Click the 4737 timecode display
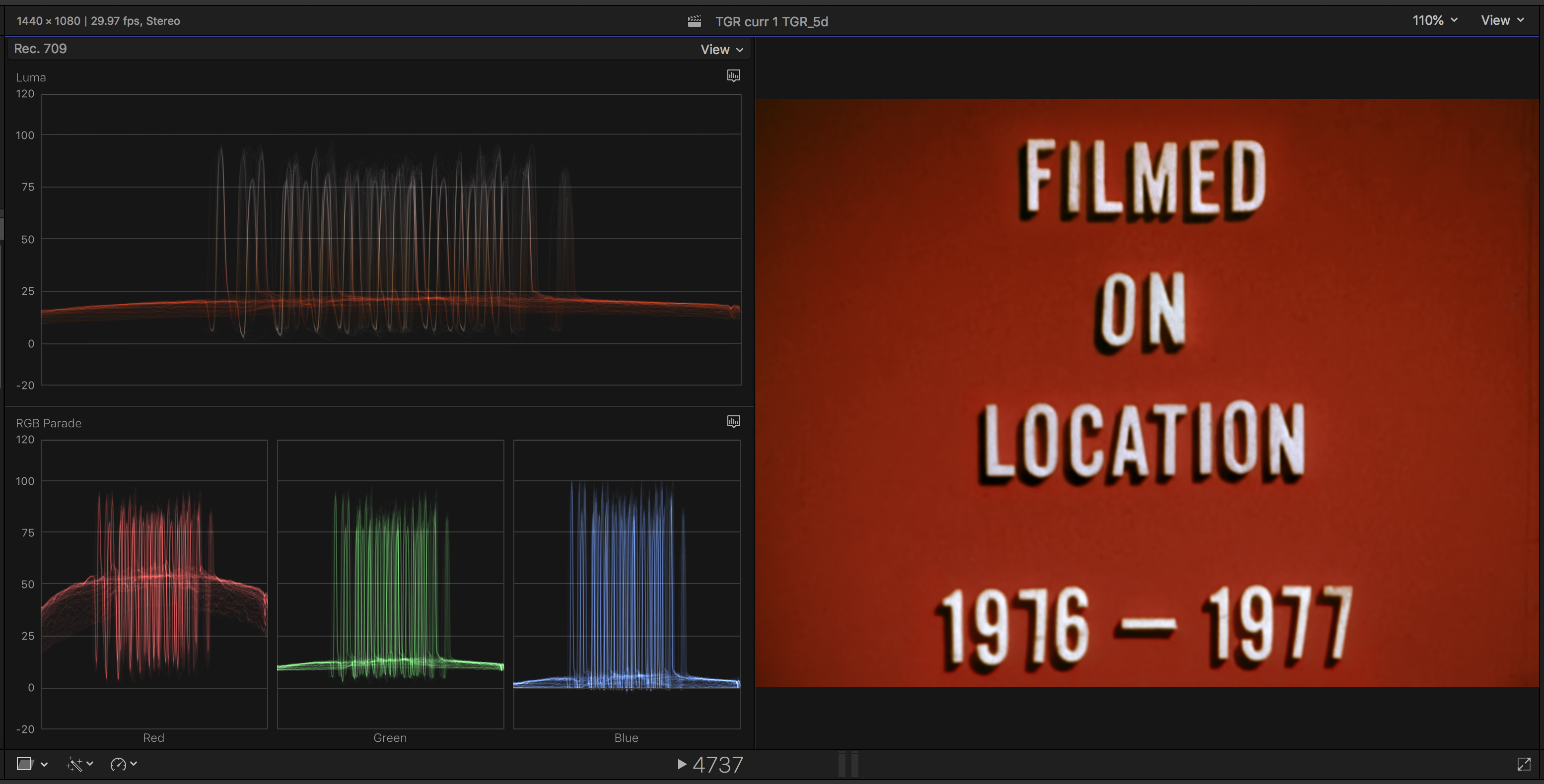 pos(717,764)
